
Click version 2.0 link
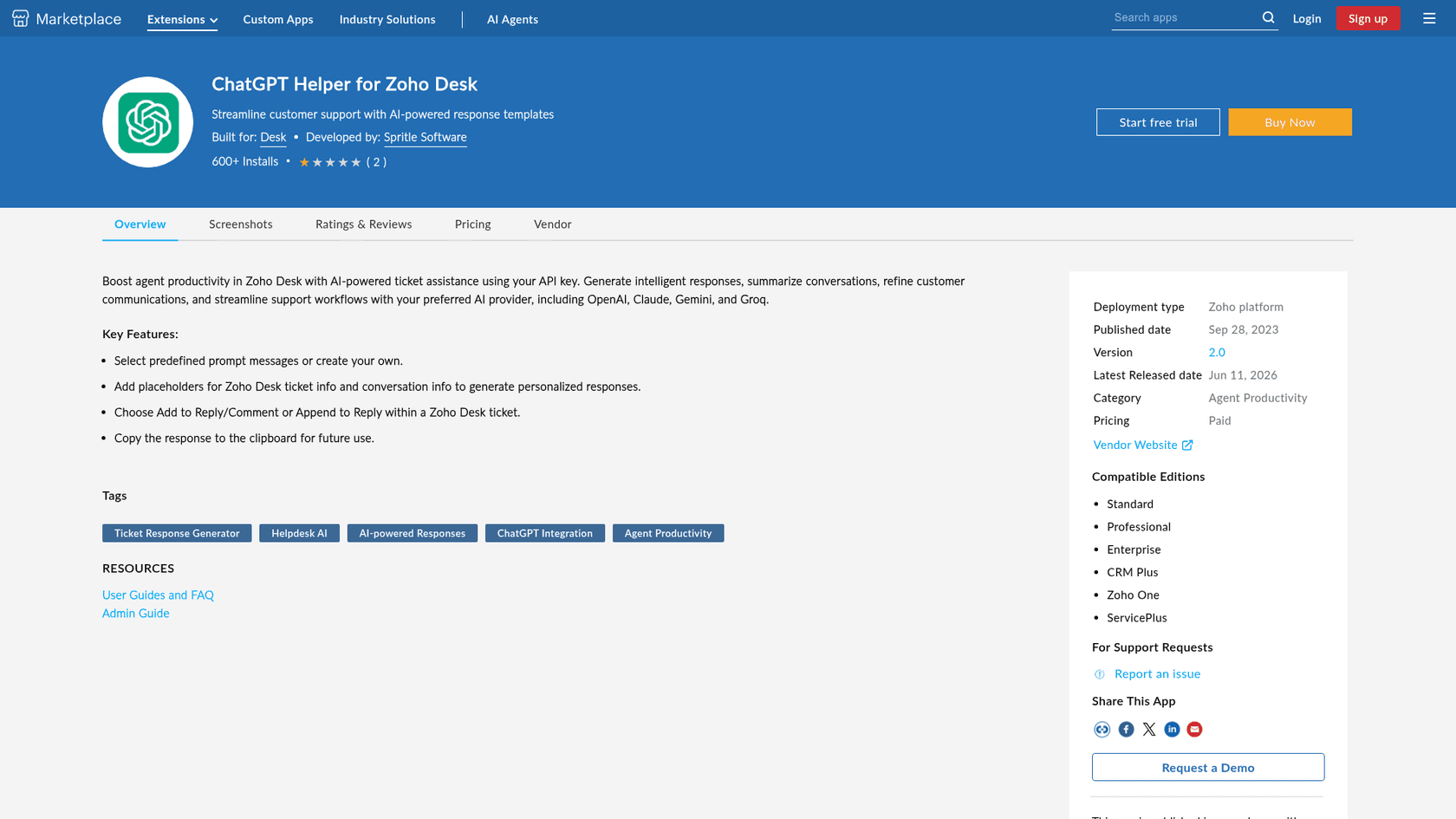1217,353
